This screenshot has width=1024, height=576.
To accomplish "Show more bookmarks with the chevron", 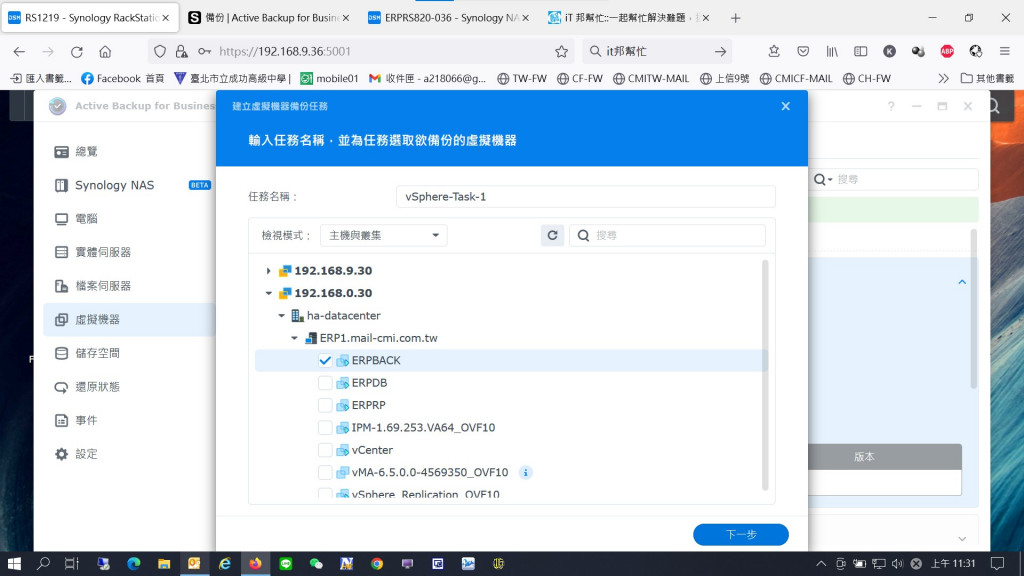I will coord(943,78).
